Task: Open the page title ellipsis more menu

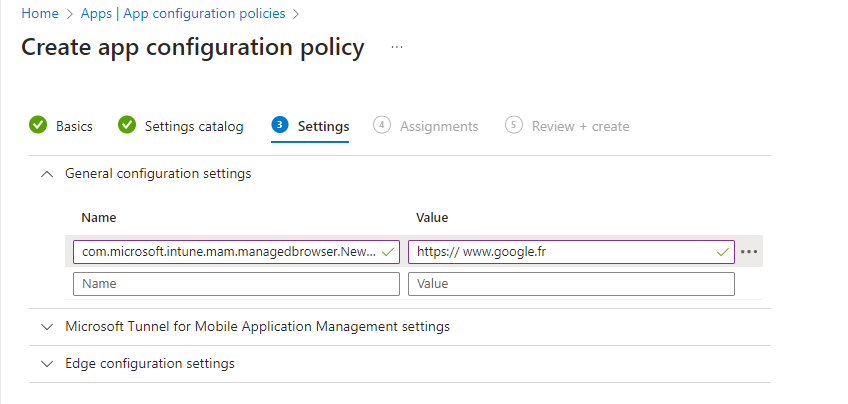Action: 397,47
